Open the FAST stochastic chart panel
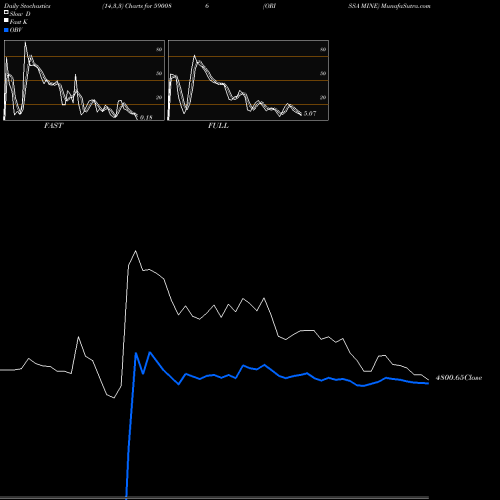This screenshot has width=500, height=500. tap(84, 80)
